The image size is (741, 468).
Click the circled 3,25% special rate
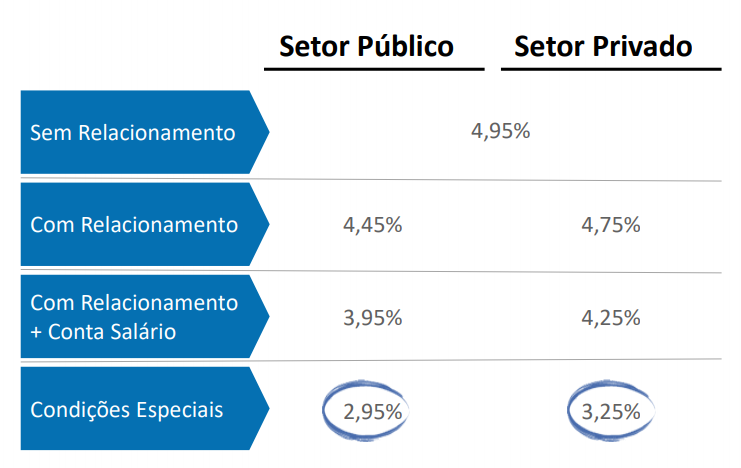point(610,411)
